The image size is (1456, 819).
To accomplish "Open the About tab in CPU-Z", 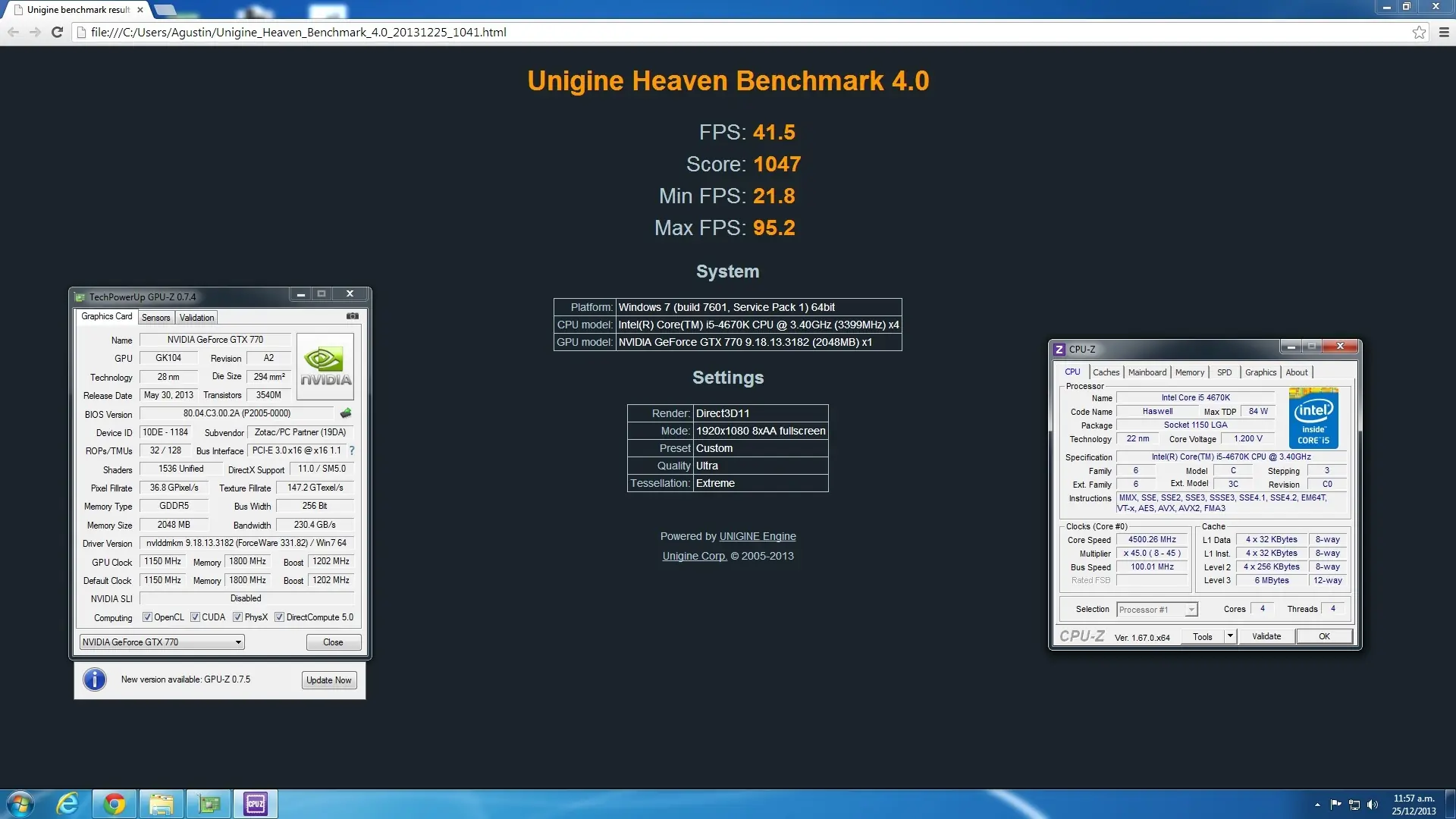I will point(1297,372).
